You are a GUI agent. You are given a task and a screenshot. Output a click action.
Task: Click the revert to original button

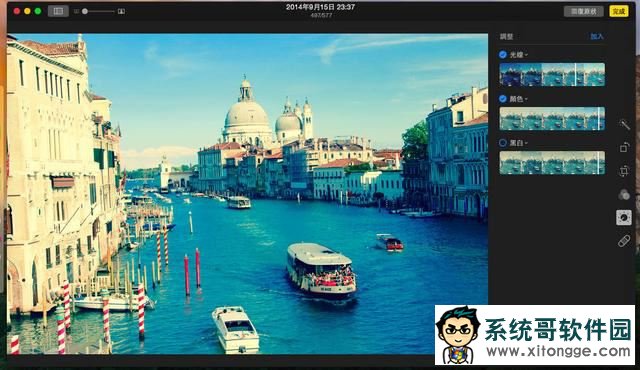pos(583,11)
